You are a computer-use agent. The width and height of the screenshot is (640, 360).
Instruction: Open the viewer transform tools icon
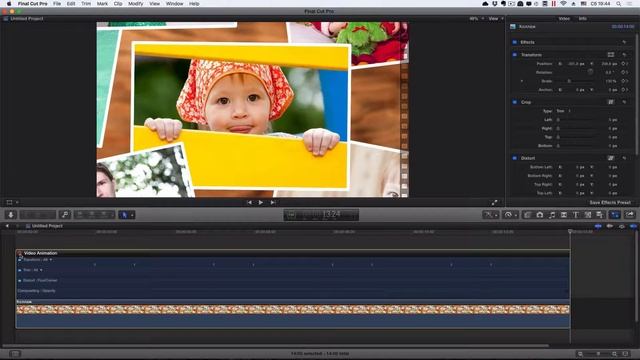[9, 202]
